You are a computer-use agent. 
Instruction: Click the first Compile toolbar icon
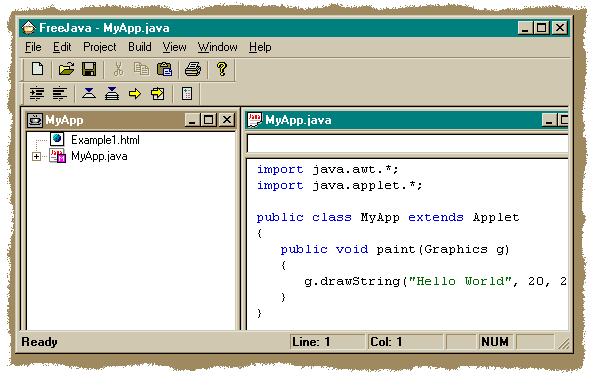click(89, 93)
